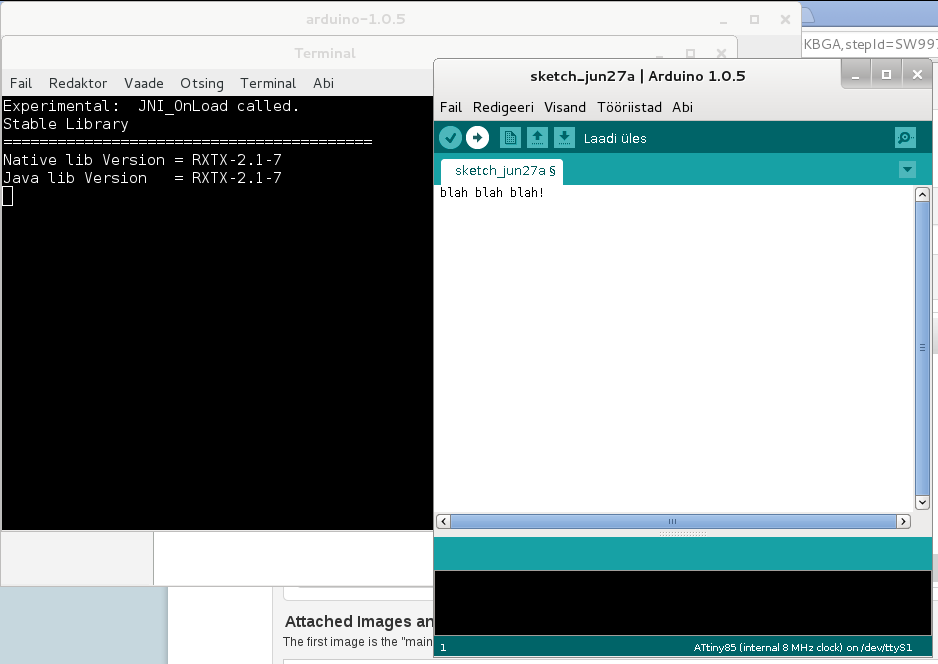This screenshot has width=938, height=664.
Task: Save the sketch using the Save icon
Action: coord(564,137)
